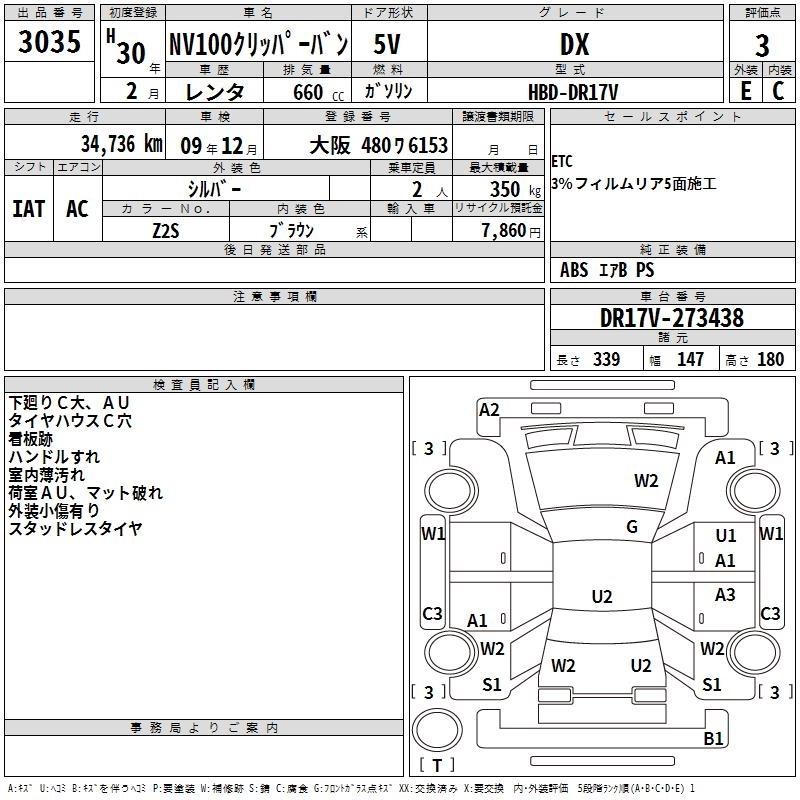Select the G windshield chip marker
Screen dimensions: 800x800
tap(632, 527)
